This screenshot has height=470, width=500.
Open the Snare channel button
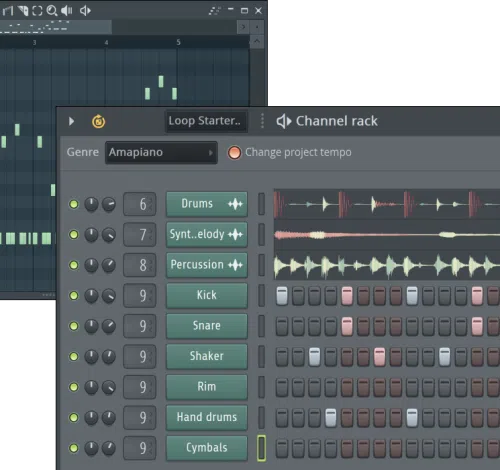(207, 326)
